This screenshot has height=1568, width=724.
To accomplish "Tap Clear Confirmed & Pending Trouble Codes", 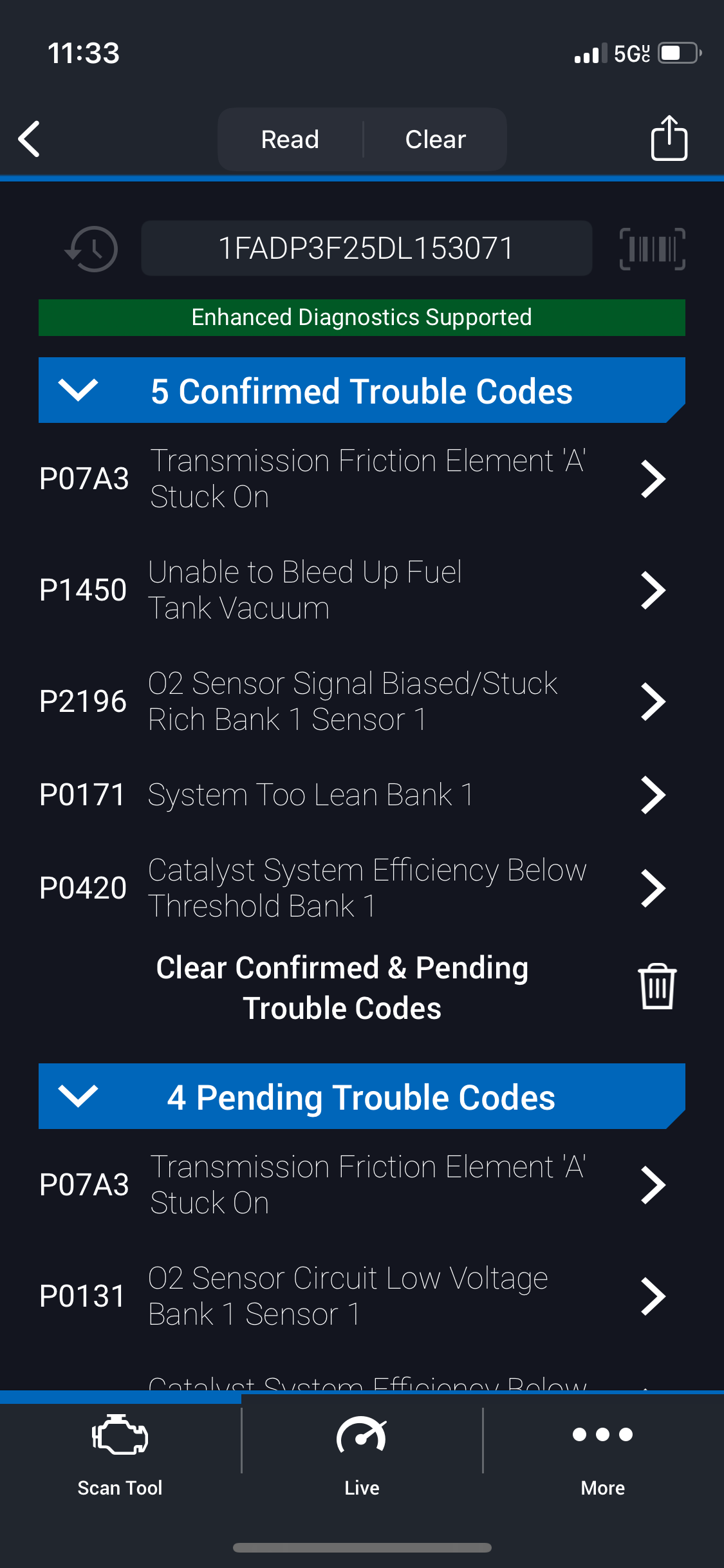I will (x=342, y=988).
